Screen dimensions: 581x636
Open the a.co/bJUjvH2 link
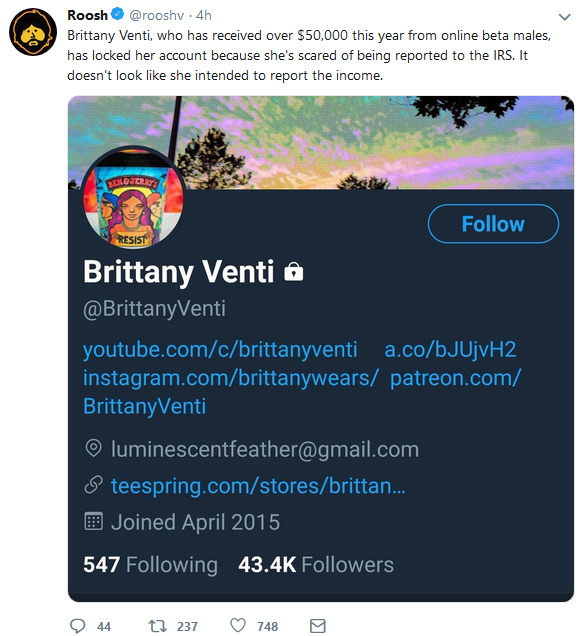coord(450,349)
